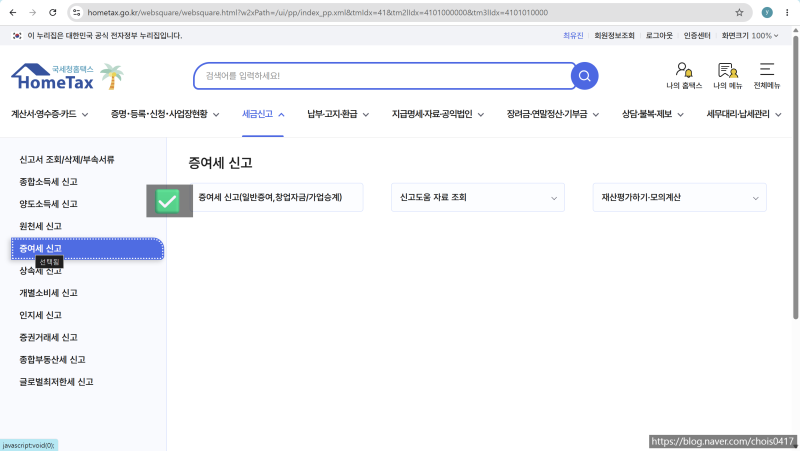Expand 신고도움 자료 조회 dropdown

(478, 197)
